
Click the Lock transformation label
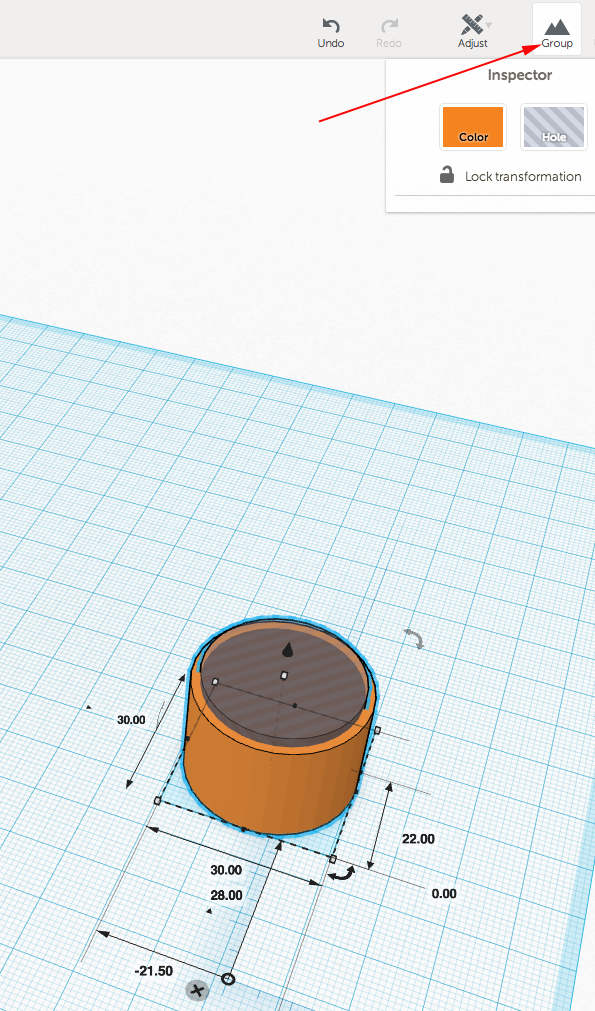pos(523,176)
